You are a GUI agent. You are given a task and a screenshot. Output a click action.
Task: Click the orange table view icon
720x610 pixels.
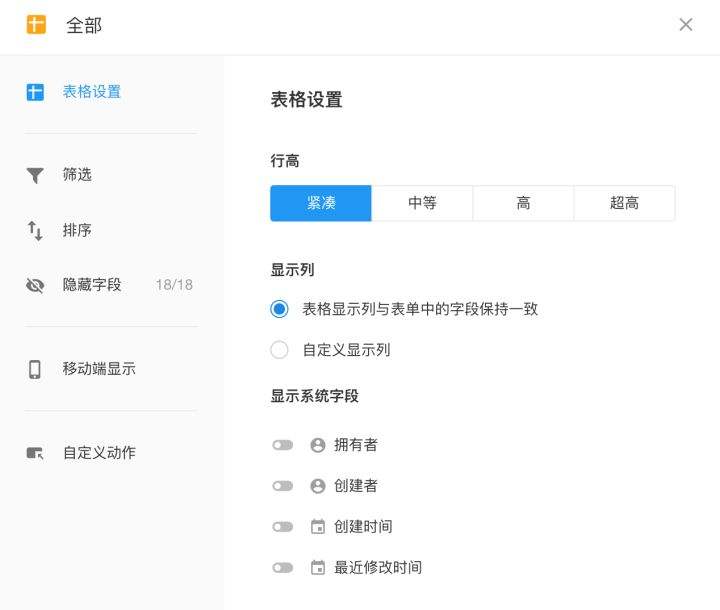point(36,24)
